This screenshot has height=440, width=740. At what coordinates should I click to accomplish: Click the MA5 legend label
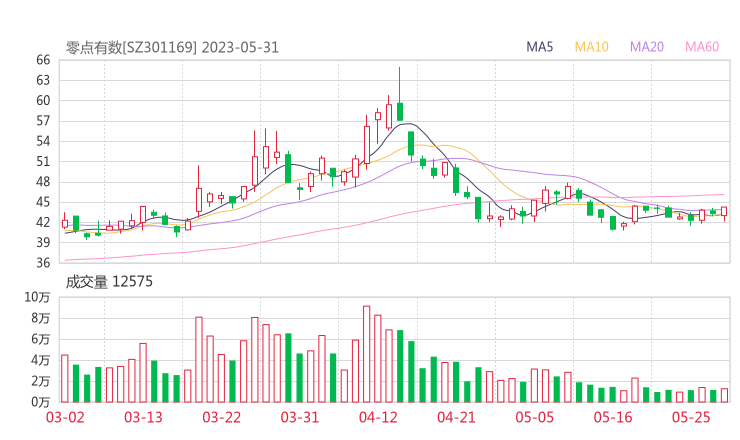[539, 47]
